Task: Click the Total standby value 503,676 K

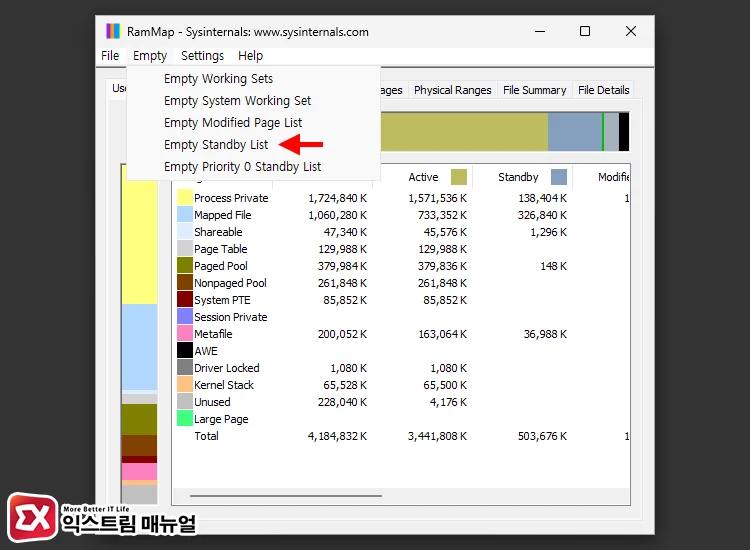Action: pos(542,436)
